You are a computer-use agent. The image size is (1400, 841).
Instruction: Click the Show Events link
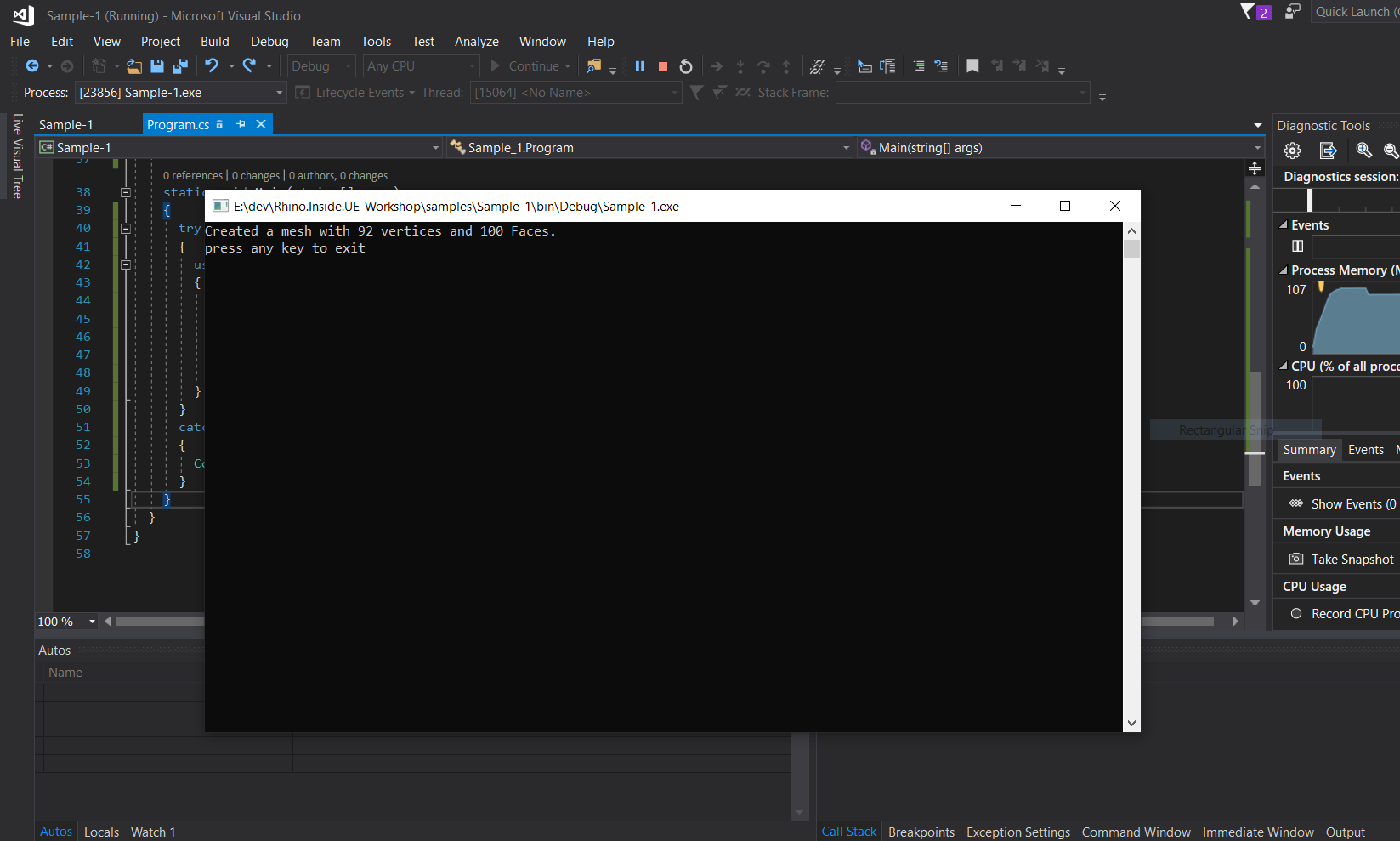[x=1342, y=503]
